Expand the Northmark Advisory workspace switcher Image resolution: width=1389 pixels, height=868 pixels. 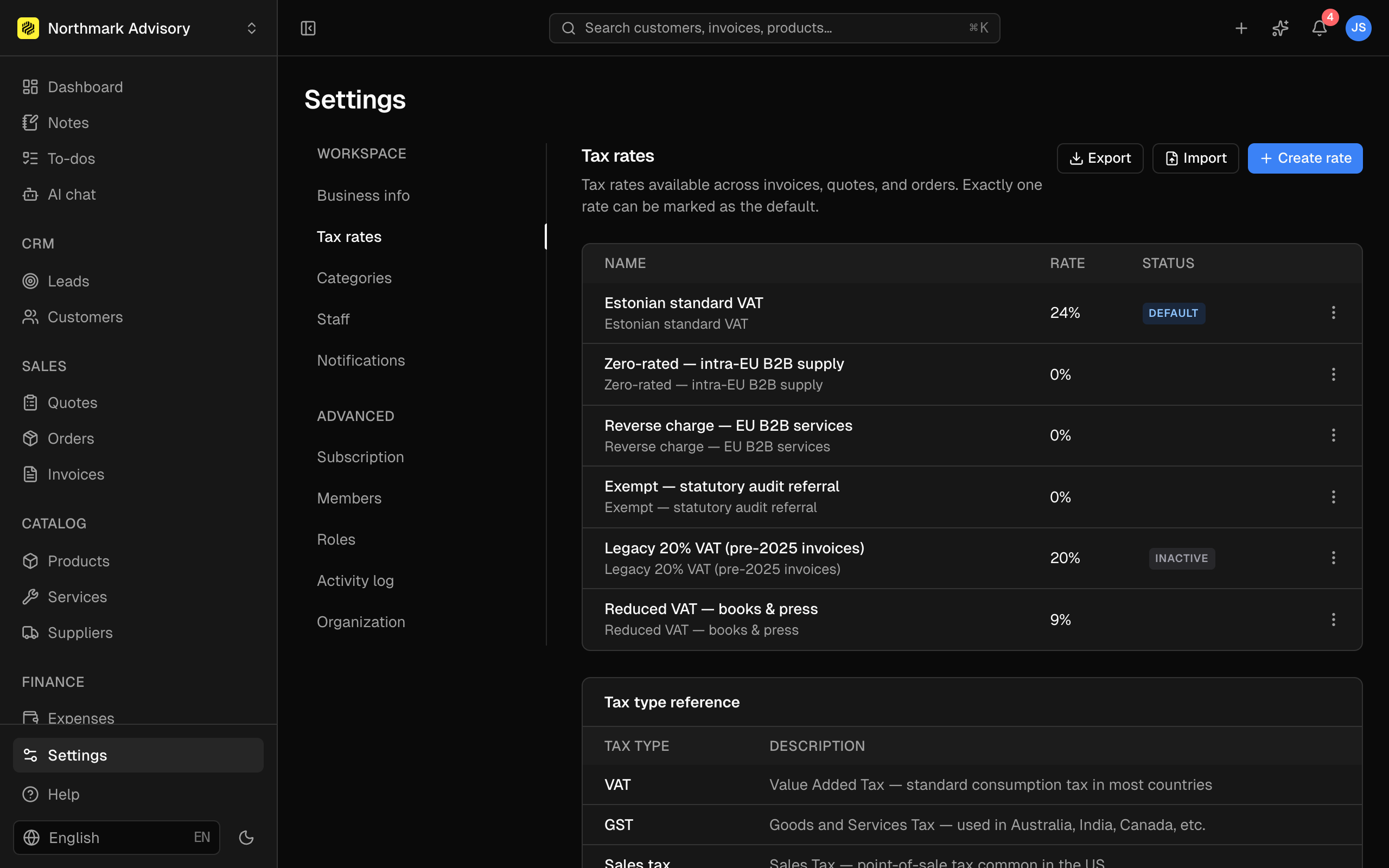(x=138, y=28)
